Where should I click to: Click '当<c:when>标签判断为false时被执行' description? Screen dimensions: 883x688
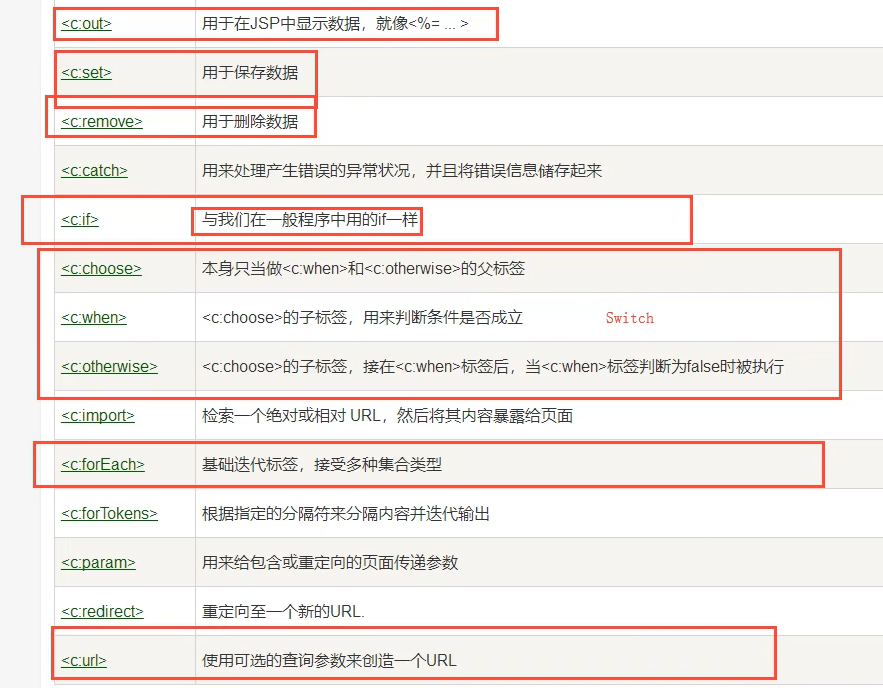pos(654,367)
